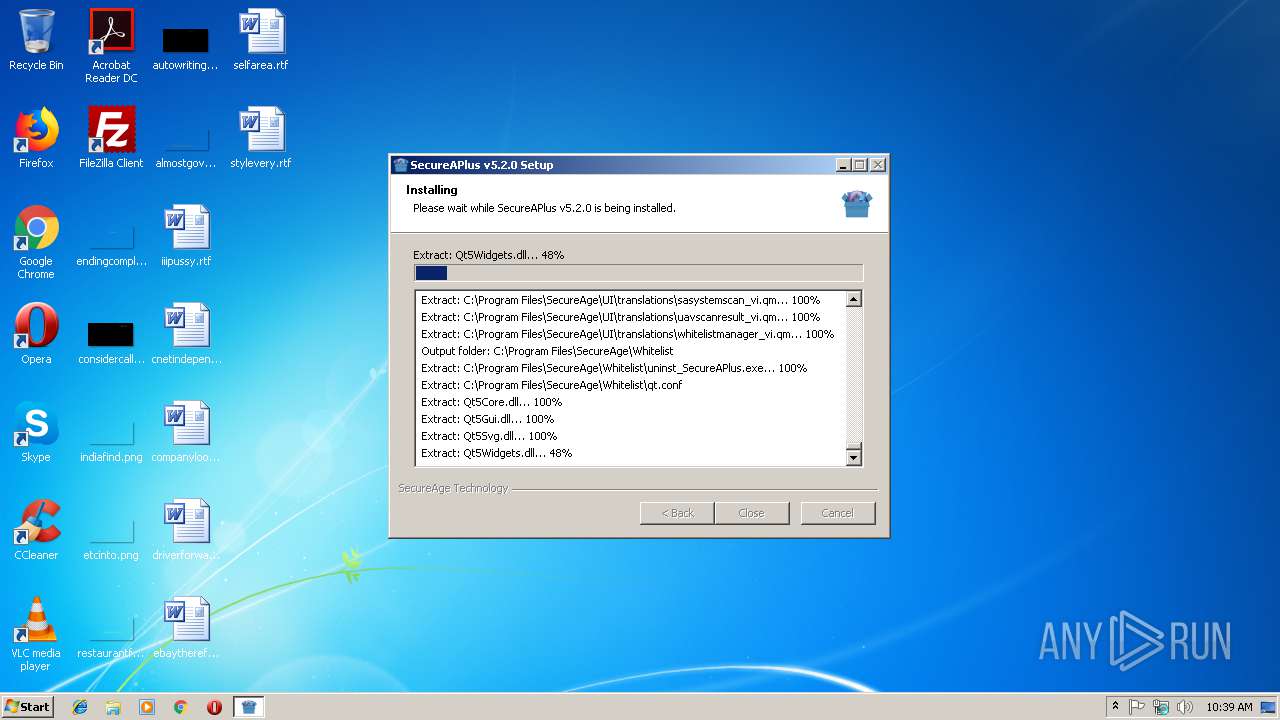Click the SecureAPlus title bar icon
The image size is (1280, 720).
(x=401, y=165)
